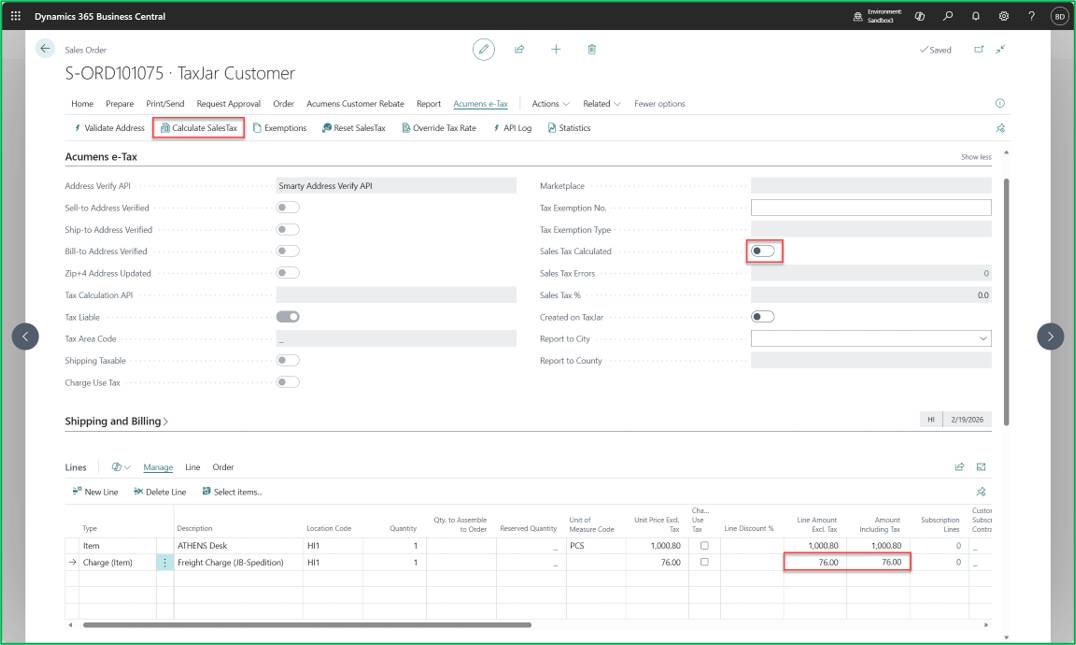Go back using the arrow icon
Viewport: 1076px width, 645px height.
tap(45, 49)
